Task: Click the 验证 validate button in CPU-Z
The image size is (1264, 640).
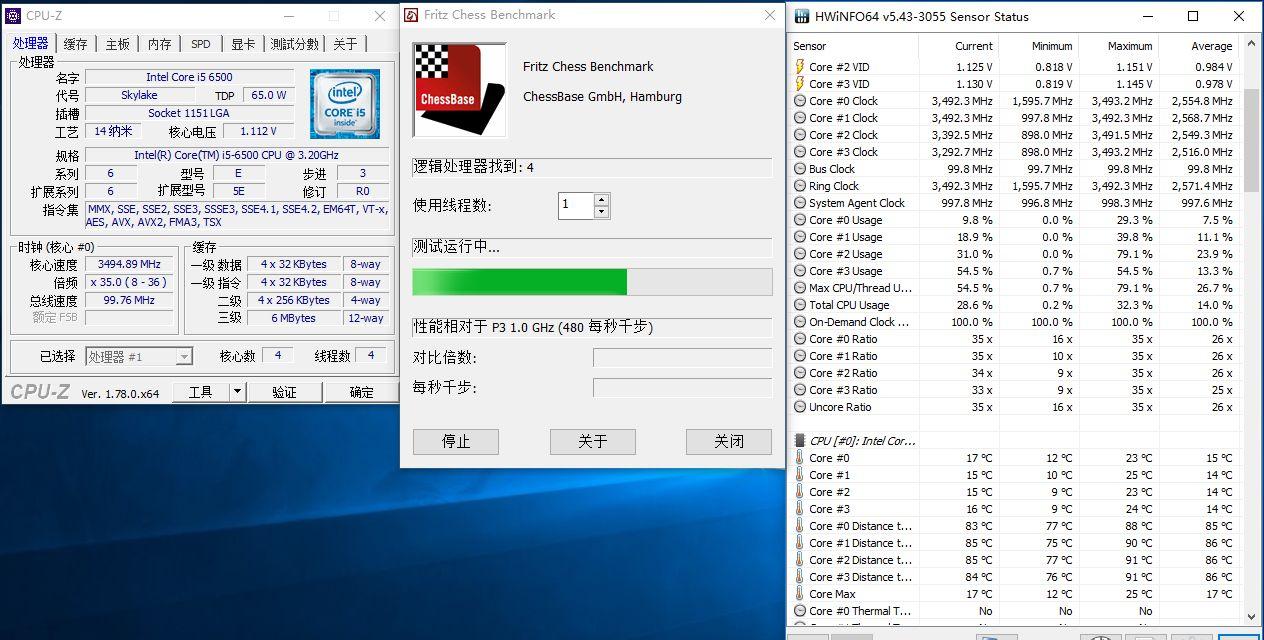Action: (x=285, y=391)
